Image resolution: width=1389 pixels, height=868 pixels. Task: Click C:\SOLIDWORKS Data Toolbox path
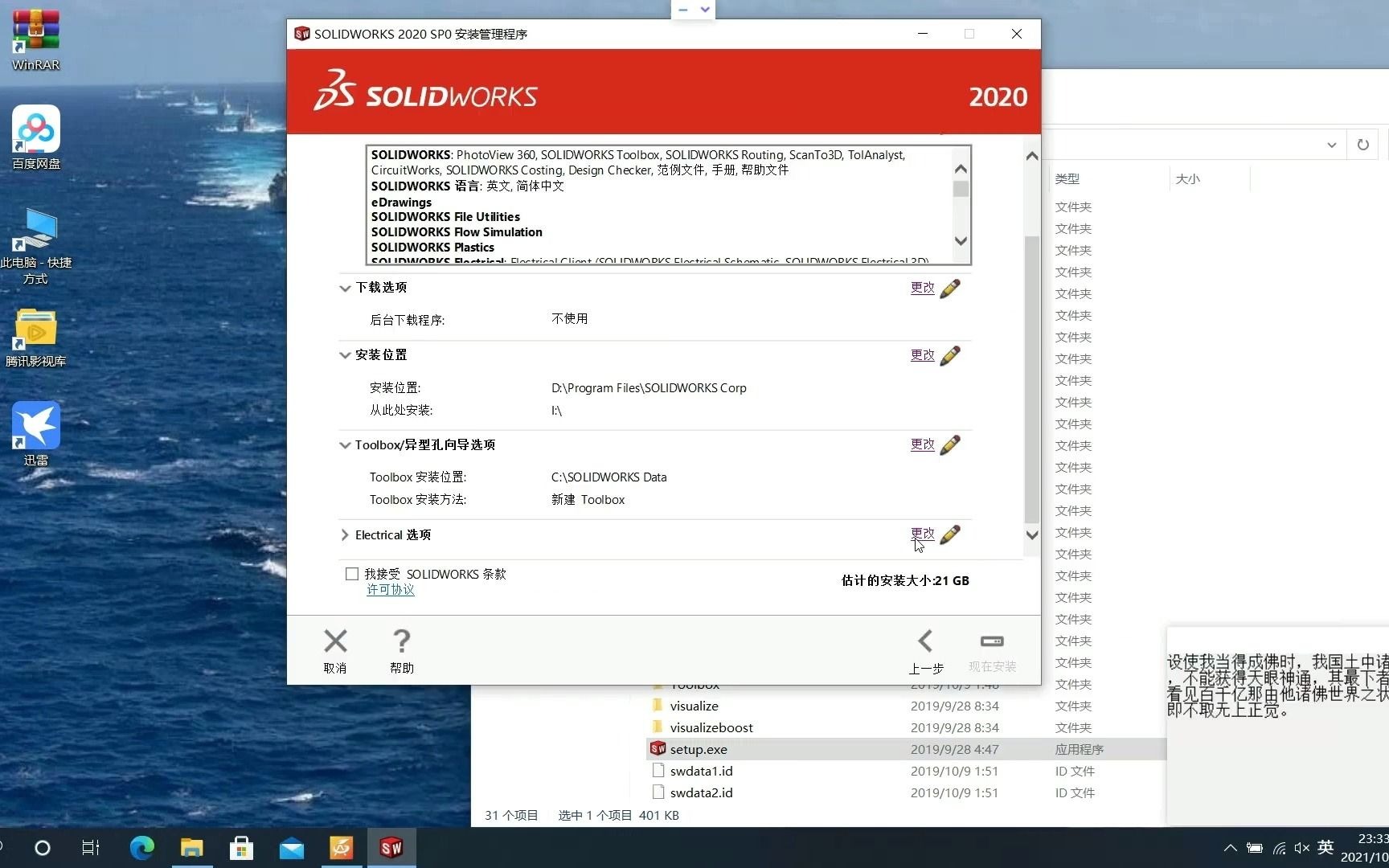point(608,477)
